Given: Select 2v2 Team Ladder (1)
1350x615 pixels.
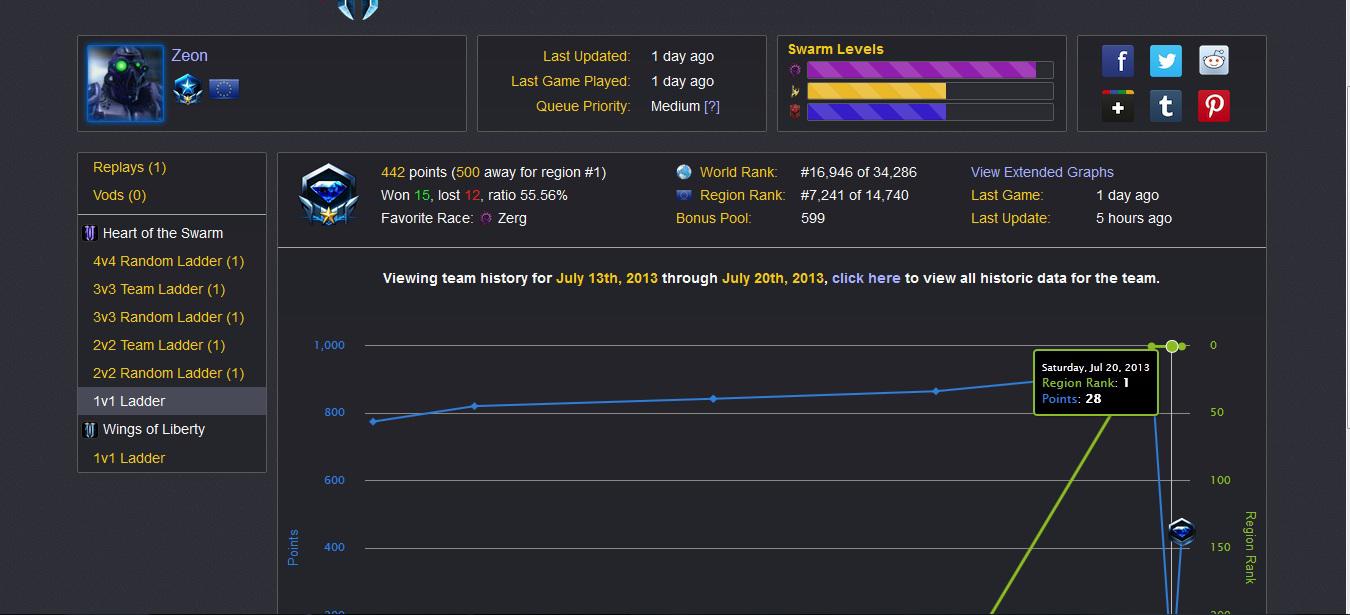Looking at the screenshot, I should point(159,345).
